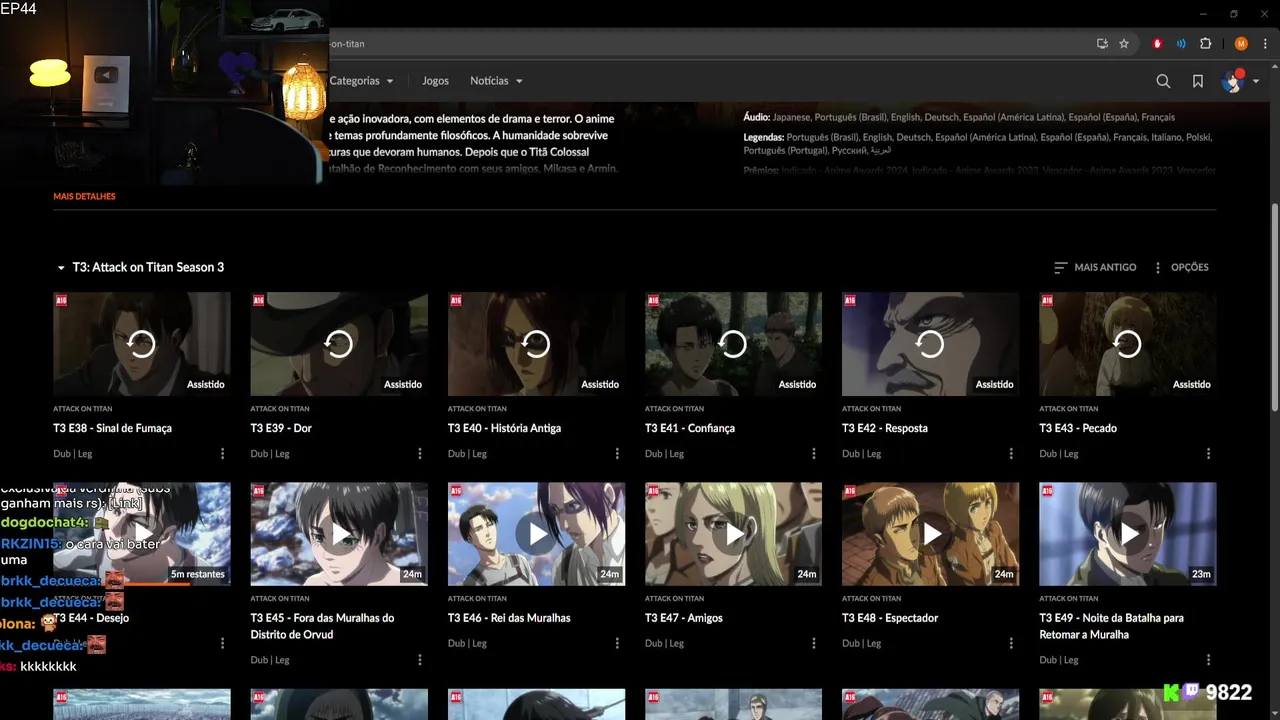Click the MAIS DETALHES link
The image size is (1280, 720).
coord(84,196)
